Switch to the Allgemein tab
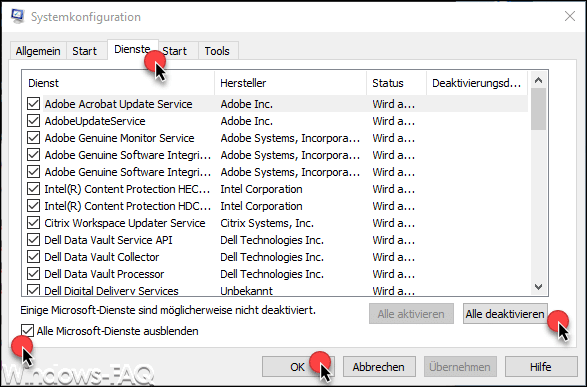Viewport: 587px width, 387px height. (38, 51)
